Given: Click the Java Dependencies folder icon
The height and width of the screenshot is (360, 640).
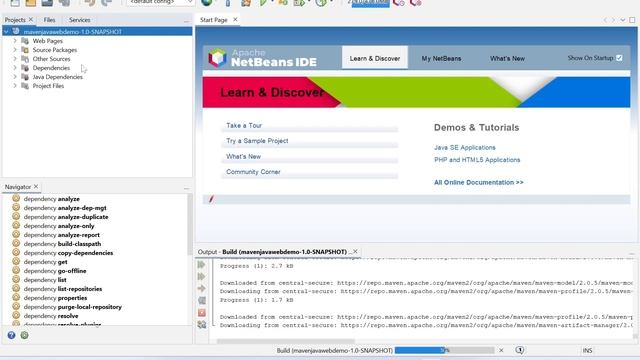Looking at the screenshot, I should 25,77.
